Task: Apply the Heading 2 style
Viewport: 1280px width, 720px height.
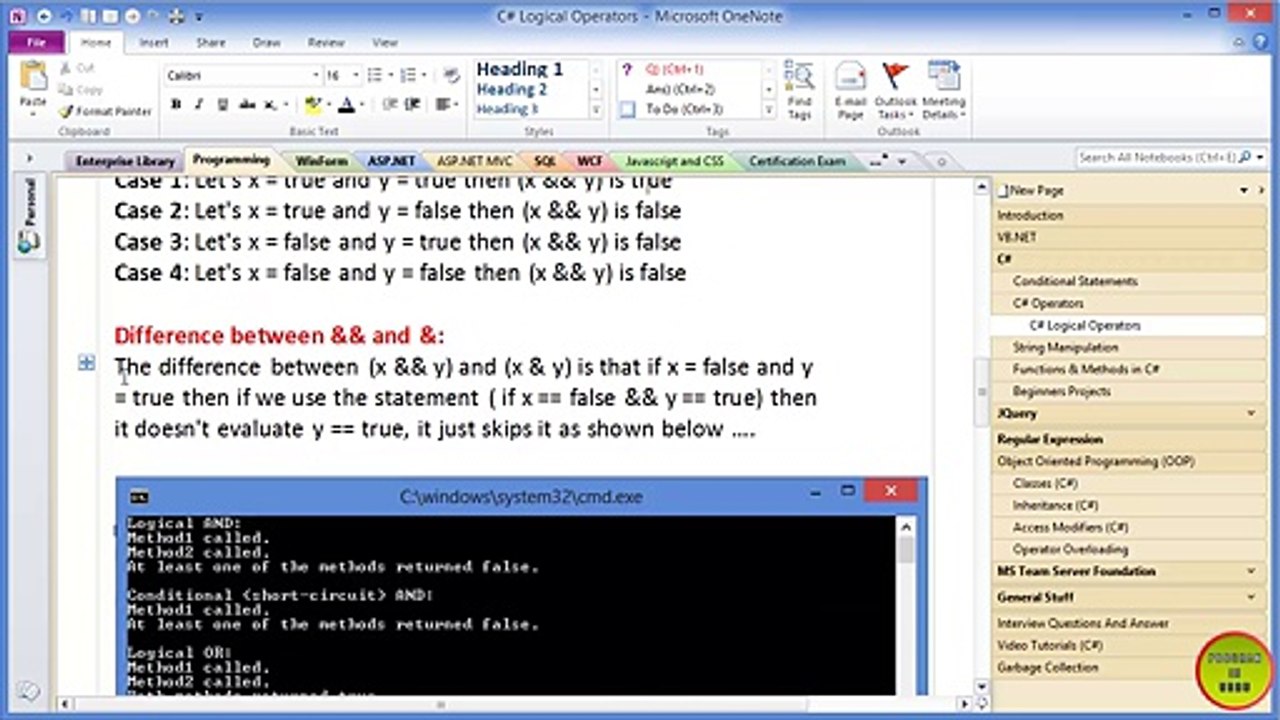Action: coord(513,90)
